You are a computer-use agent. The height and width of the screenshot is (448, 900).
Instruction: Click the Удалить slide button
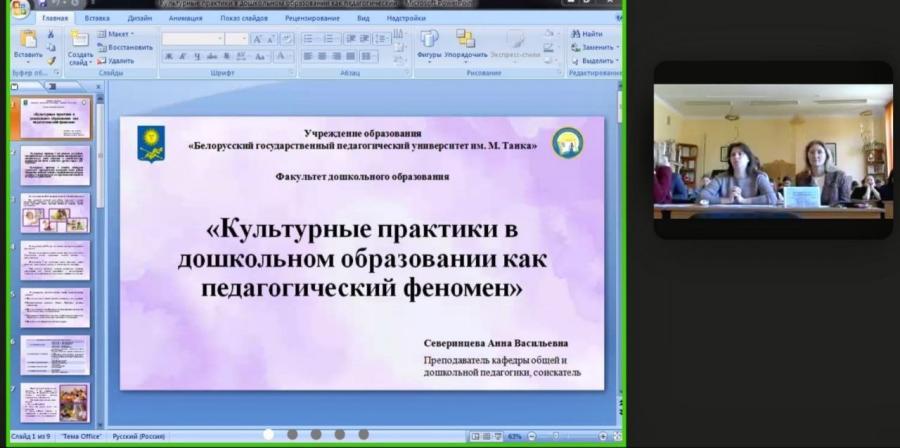click(115, 61)
